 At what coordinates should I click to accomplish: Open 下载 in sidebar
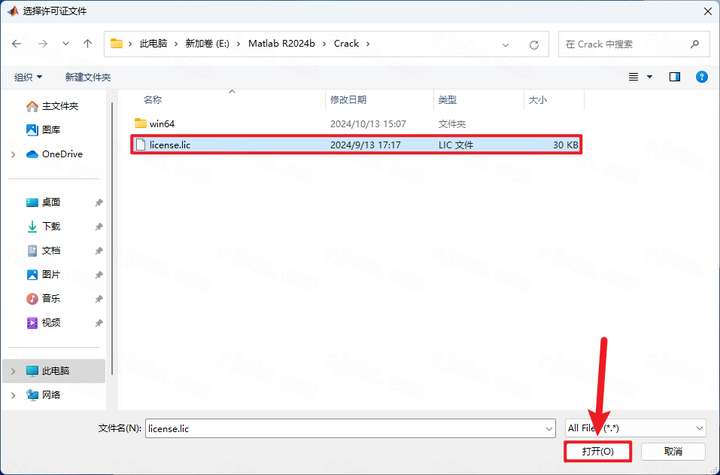click(43, 226)
